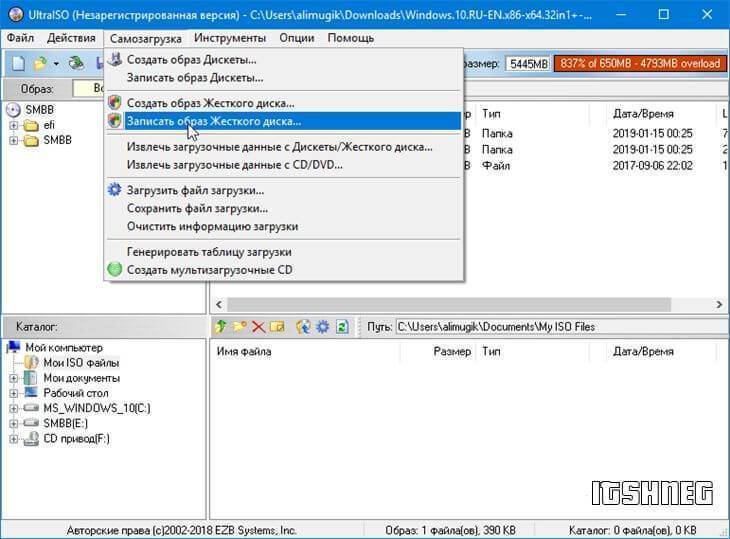Click Загрузить файл загрузки menu item
730x539 pixels.
(195, 190)
